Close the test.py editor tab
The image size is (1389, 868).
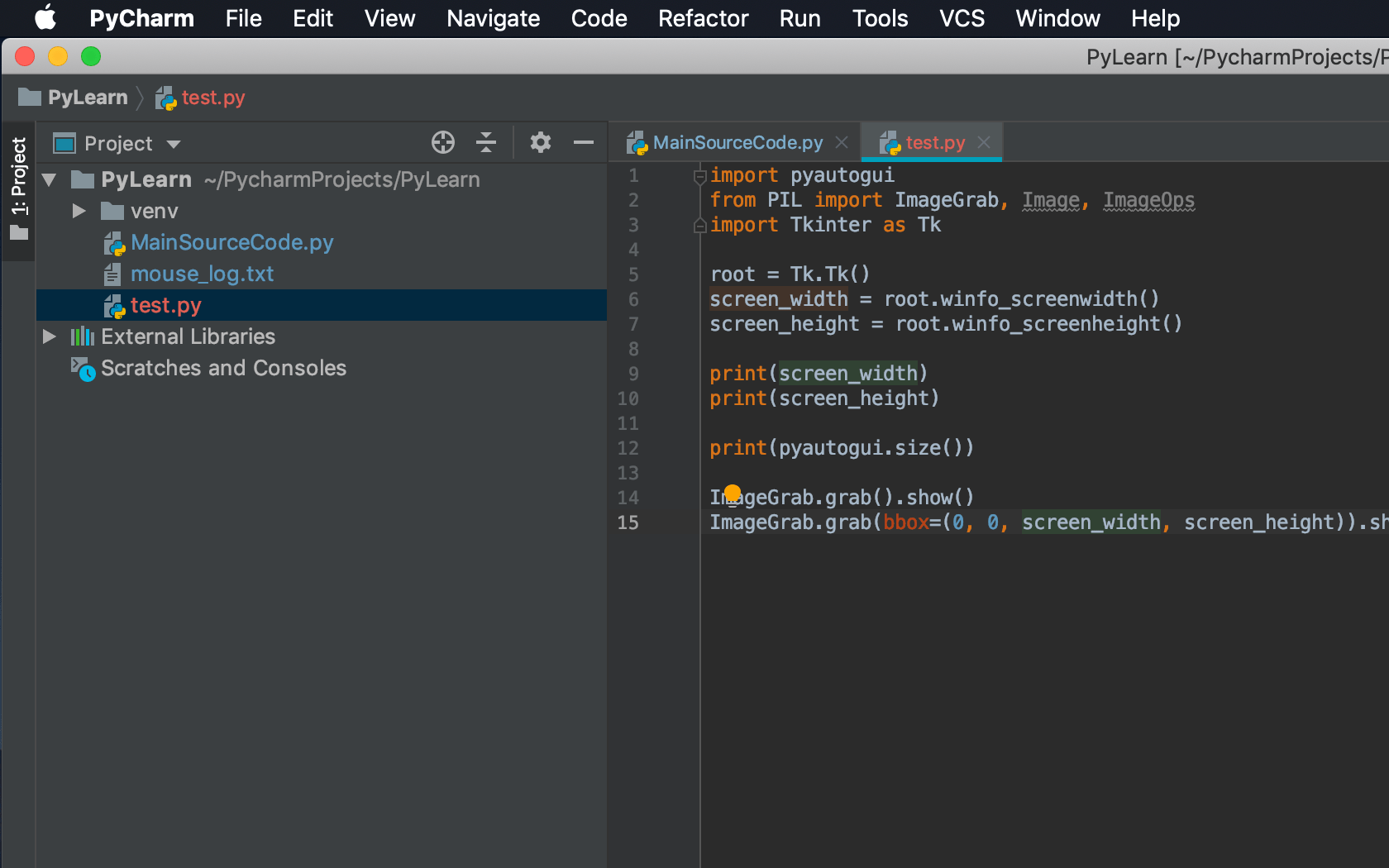(983, 142)
